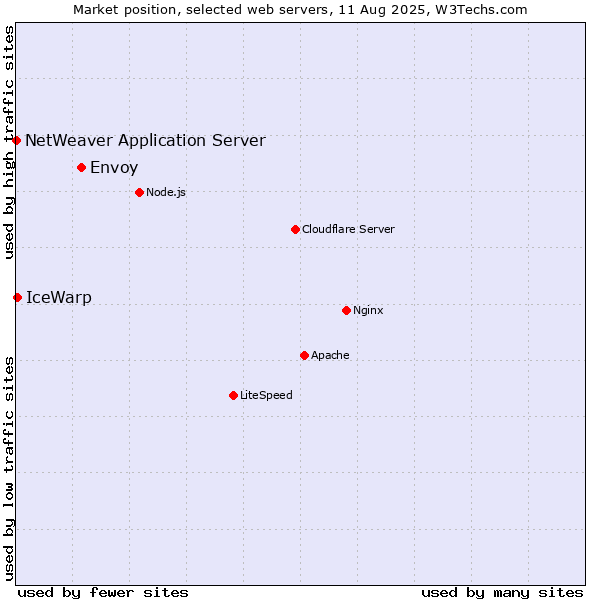Click the 'Node.js' label
This screenshot has width=600, height=600.
pos(166,192)
